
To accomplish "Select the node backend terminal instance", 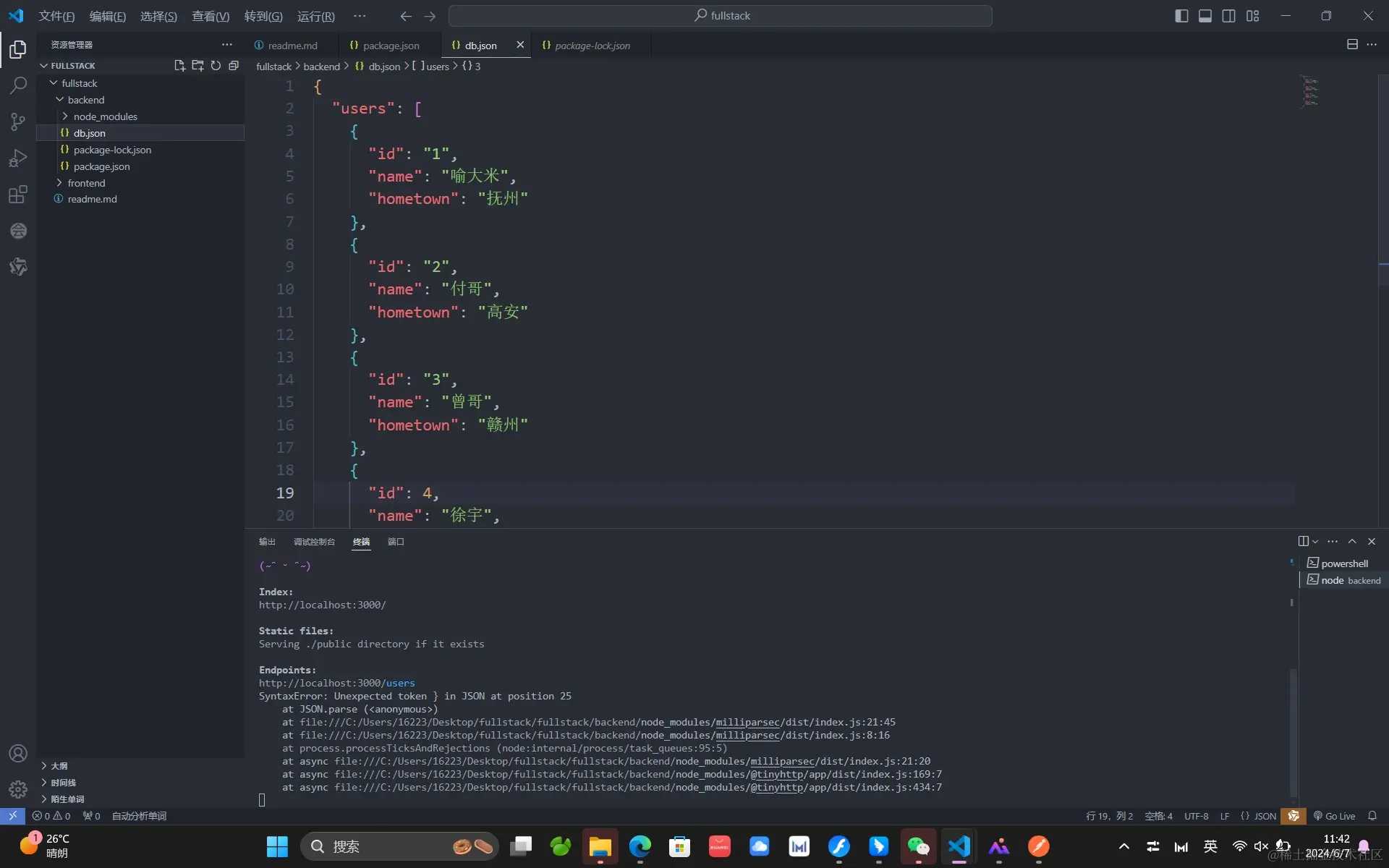I will coord(1343,580).
